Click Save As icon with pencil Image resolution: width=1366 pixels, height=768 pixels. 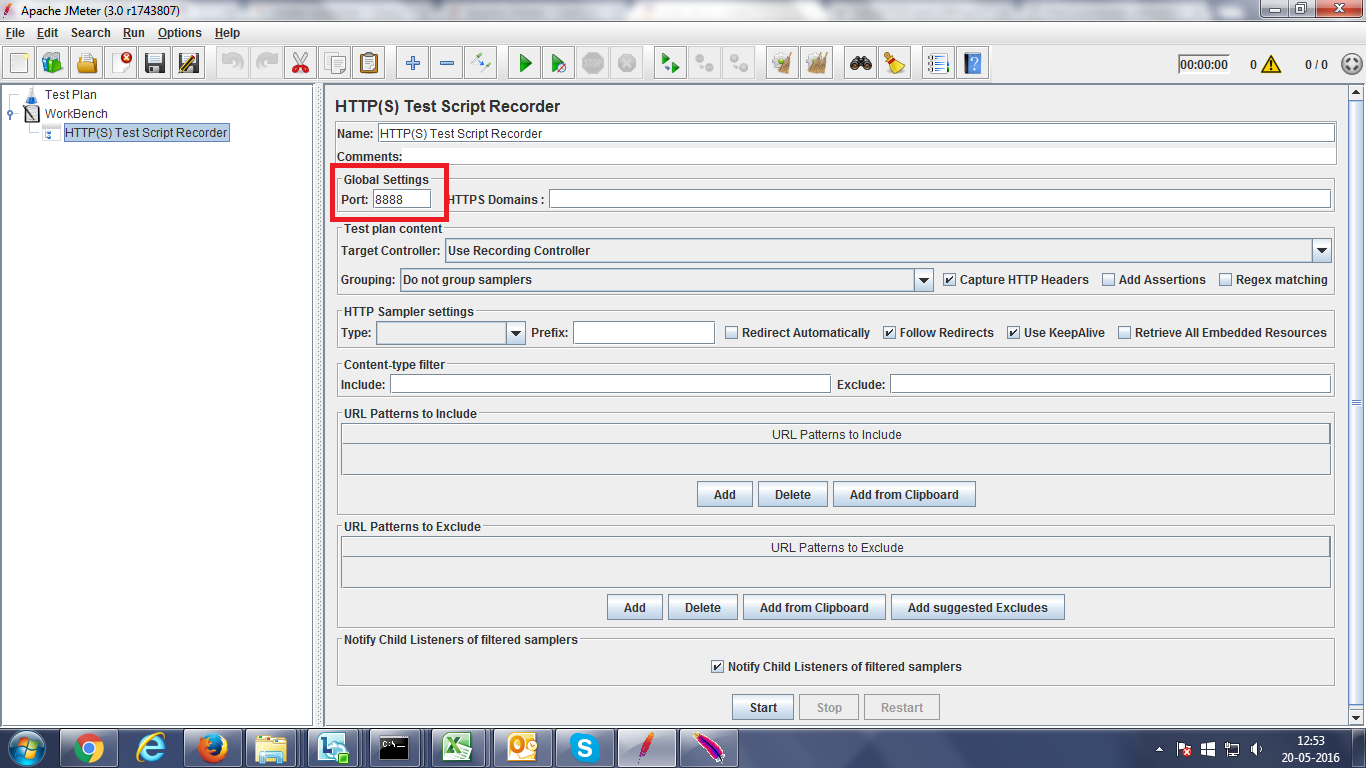(x=189, y=64)
